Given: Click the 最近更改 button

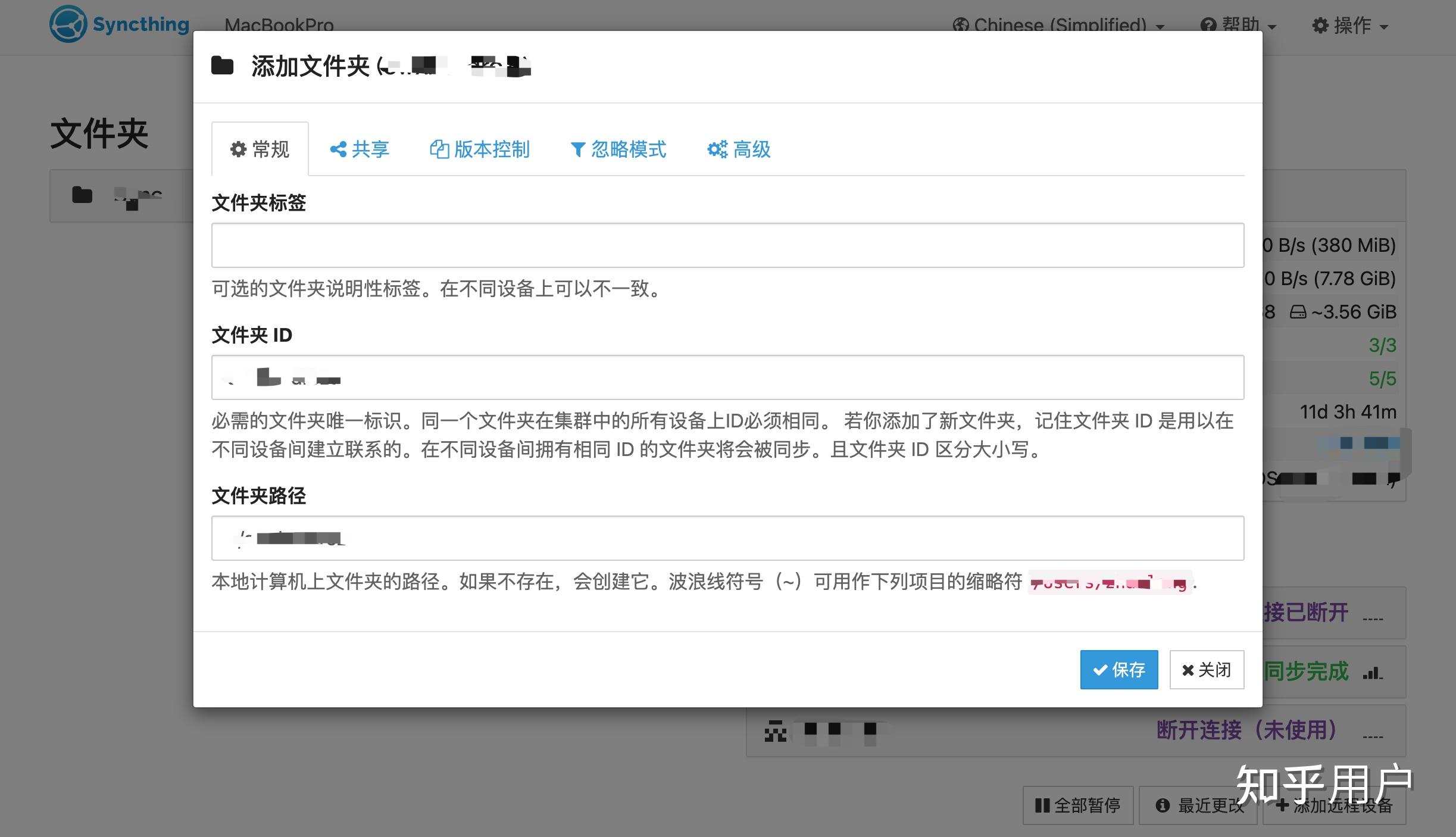Looking at the screenshot, I should 1198,805.
